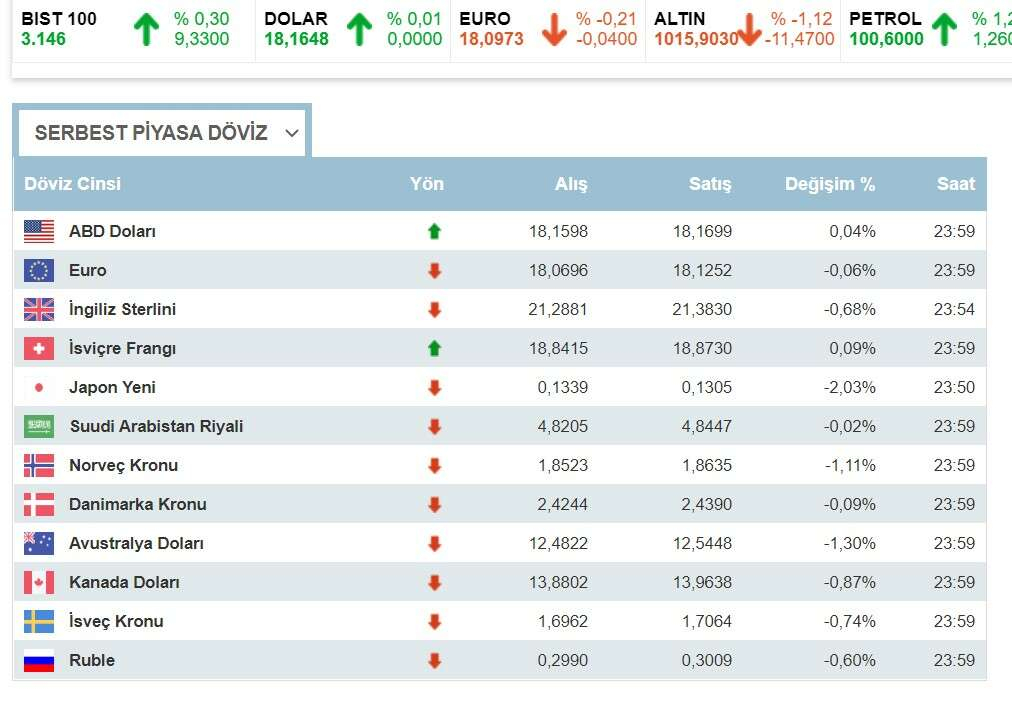Click the European Union flag icon

[39, 271]
